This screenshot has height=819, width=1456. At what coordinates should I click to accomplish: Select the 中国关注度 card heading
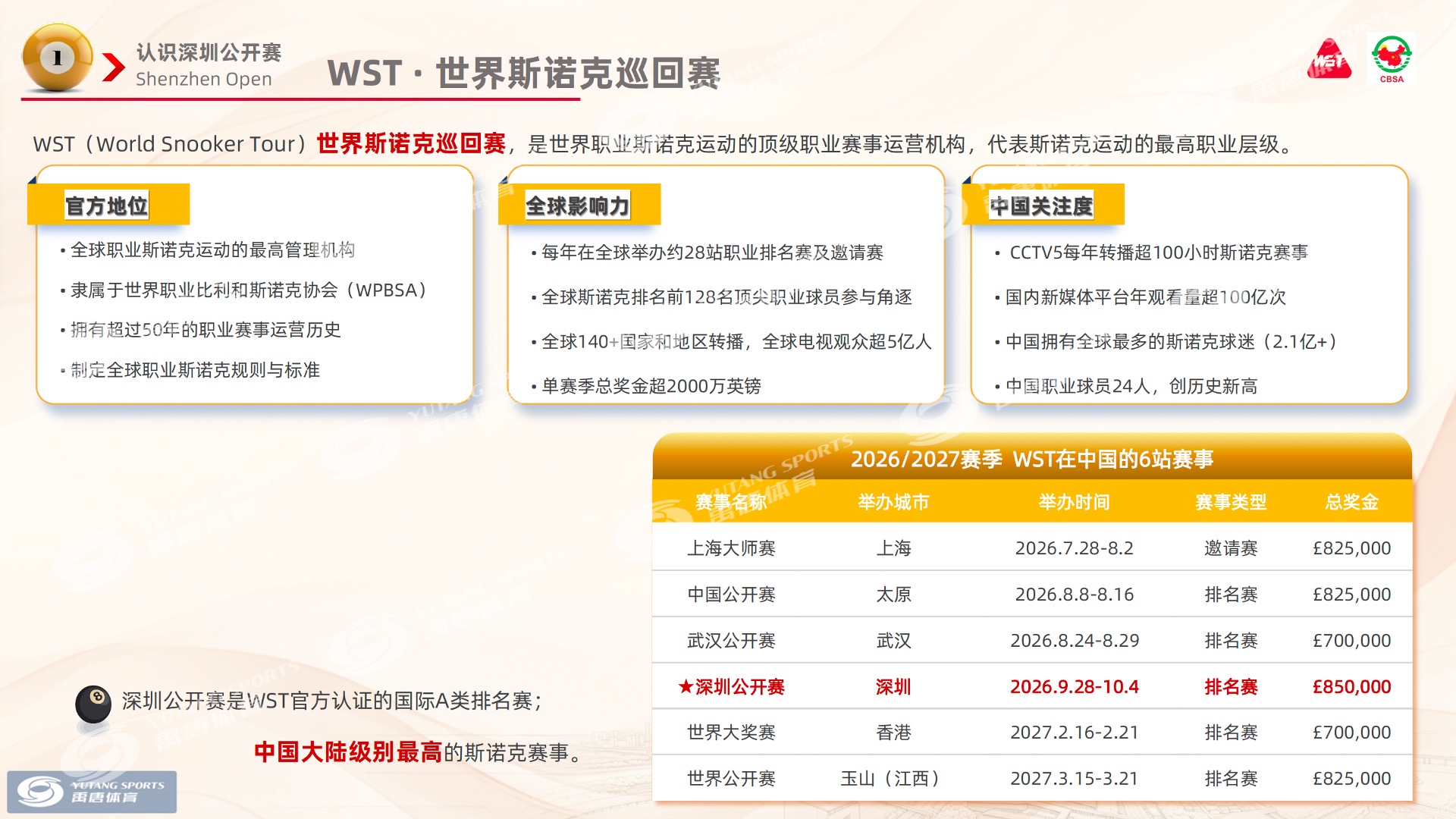[1041, 206]
